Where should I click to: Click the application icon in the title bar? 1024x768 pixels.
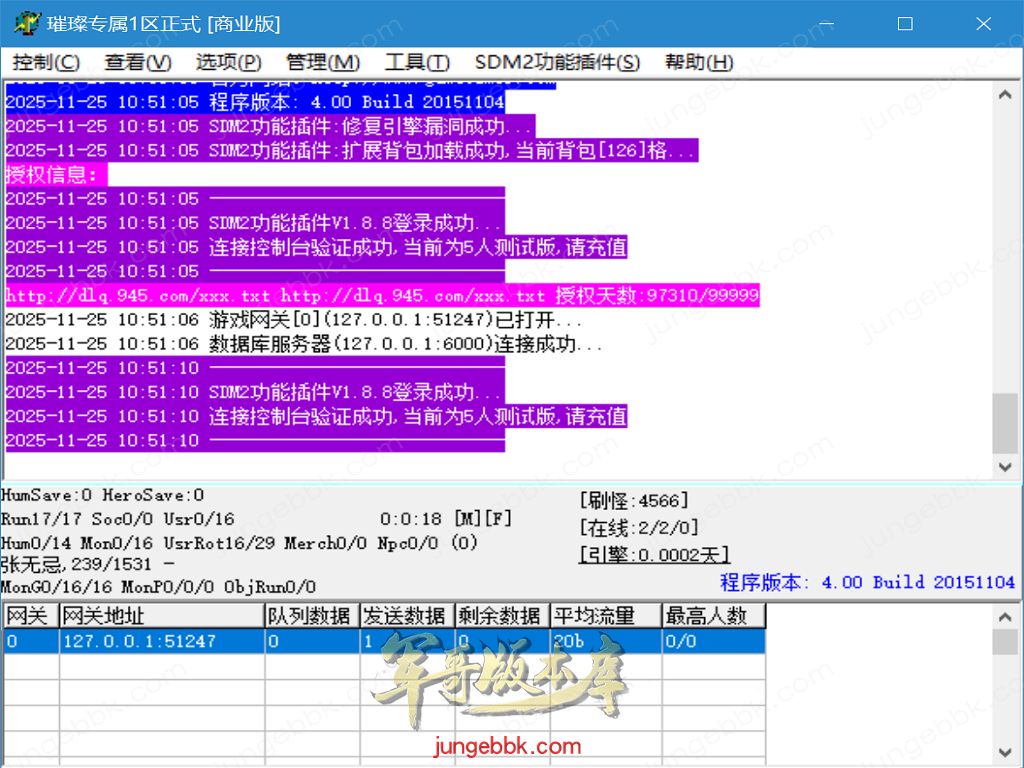pos(25,23)
